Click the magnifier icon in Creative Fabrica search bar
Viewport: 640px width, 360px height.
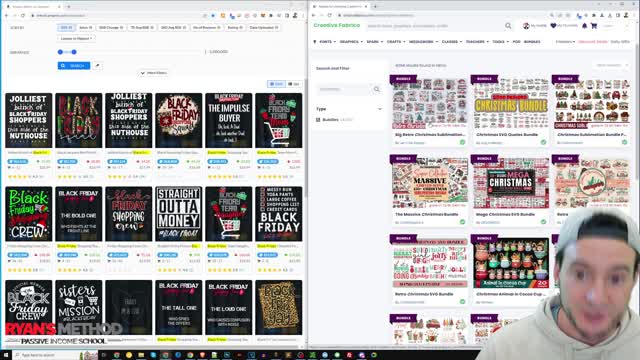click(x=508, y=26)
